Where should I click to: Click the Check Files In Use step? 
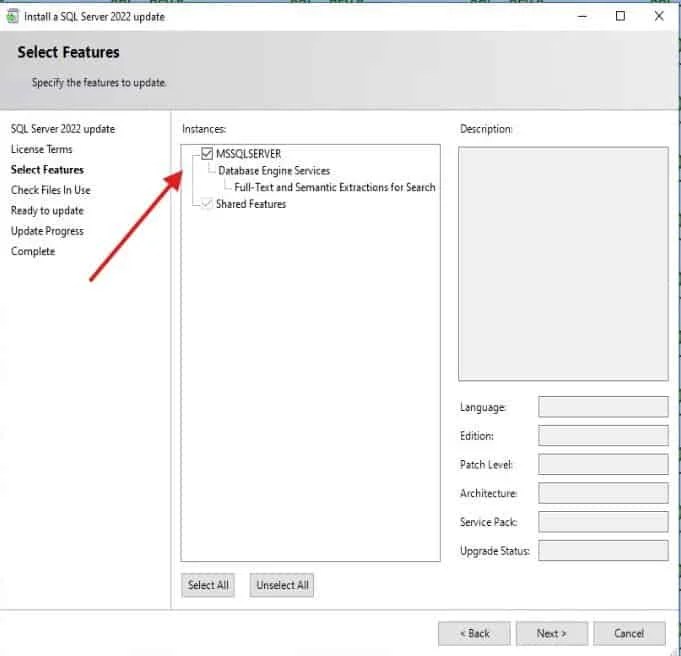tap(51, 190)
